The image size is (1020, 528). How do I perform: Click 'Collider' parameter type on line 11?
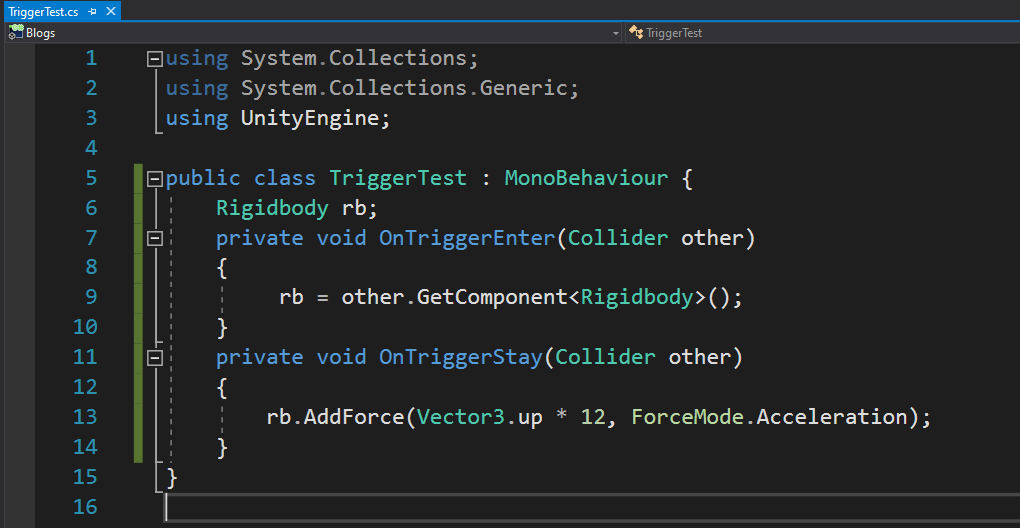pyautogui.click(x=606, y=357)
